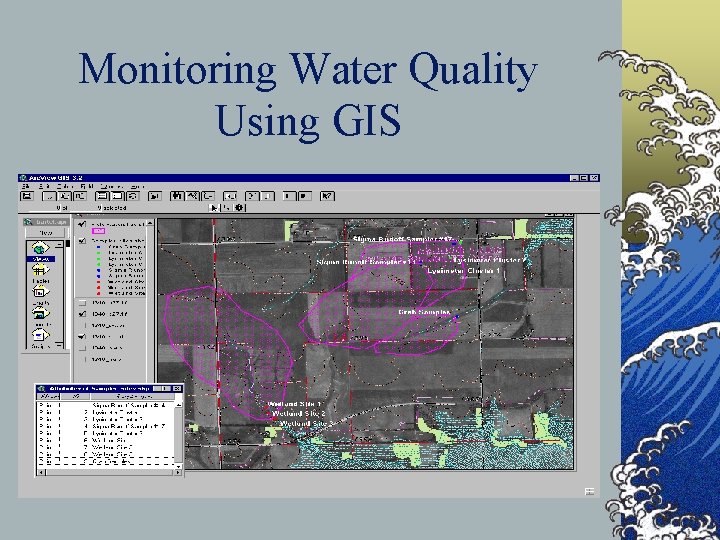Check the first unchecked theme below sample sites legend
Image resolution: width=720 pixels, height=540 pixels.
pos(82,303)
